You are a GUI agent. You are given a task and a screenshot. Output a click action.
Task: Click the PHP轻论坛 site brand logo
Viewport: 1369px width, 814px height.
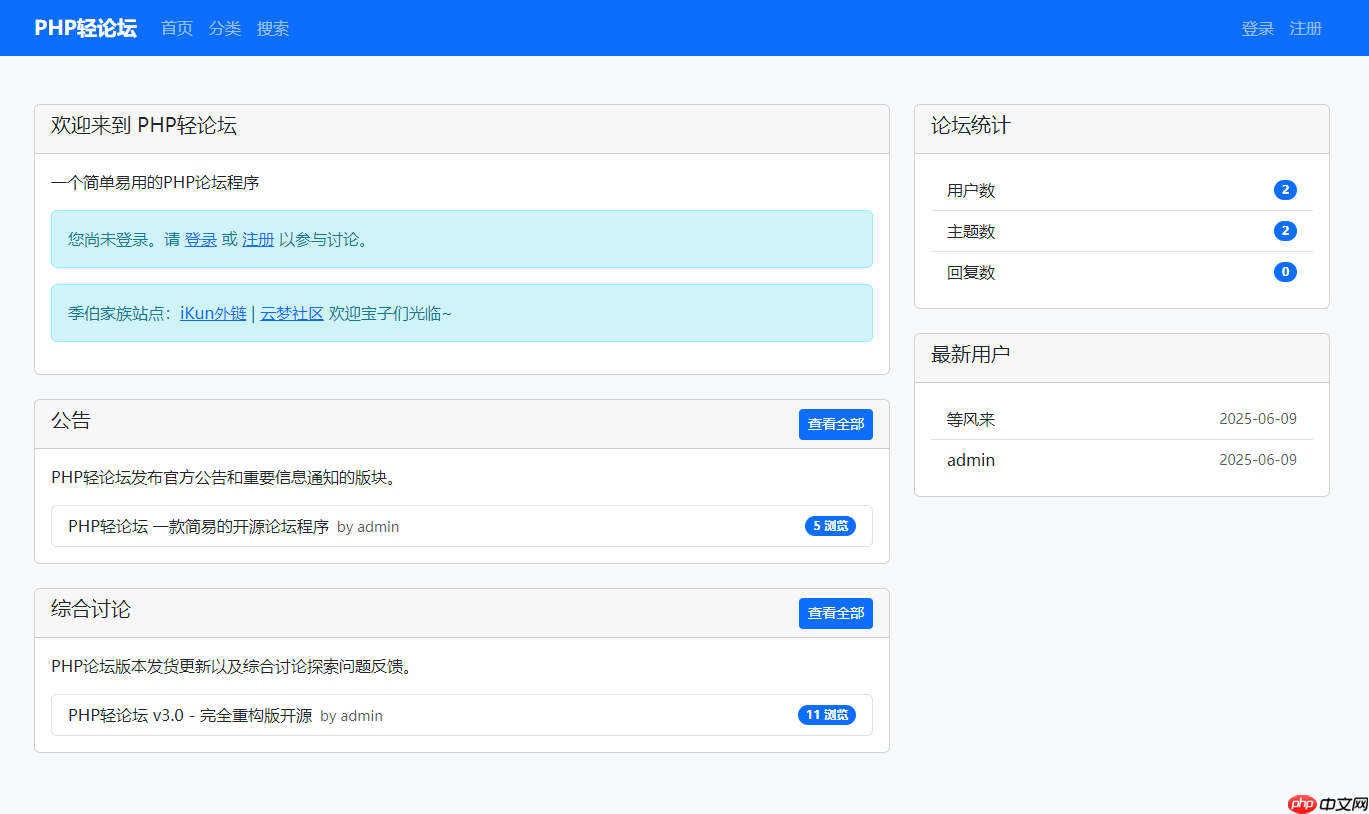pos(85,27)
